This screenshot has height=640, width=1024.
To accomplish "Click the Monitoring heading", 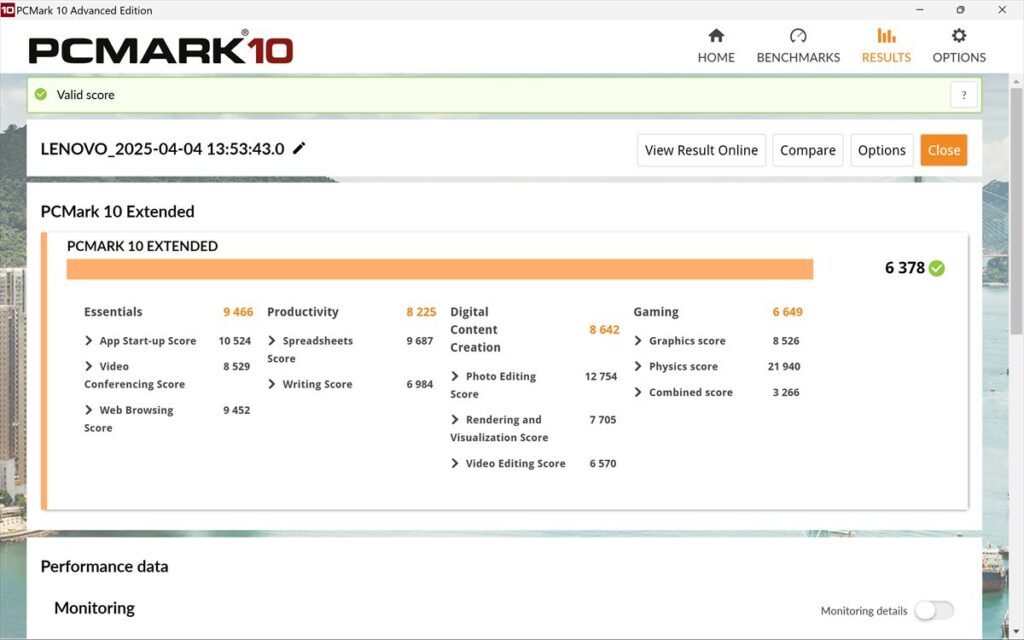I will click(94, 608).
